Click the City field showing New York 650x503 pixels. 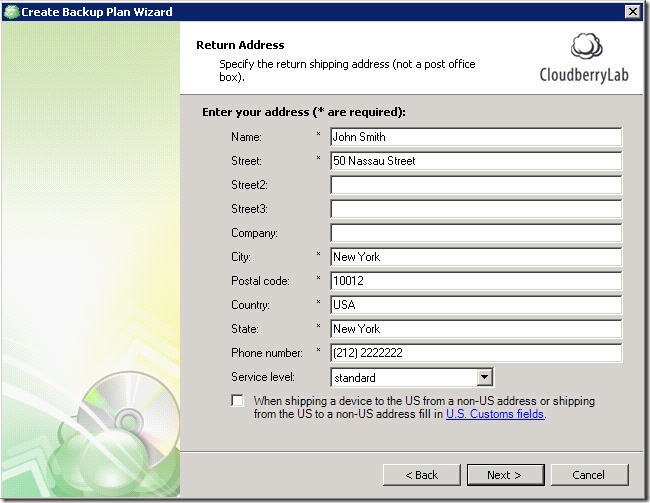point(476,257)
